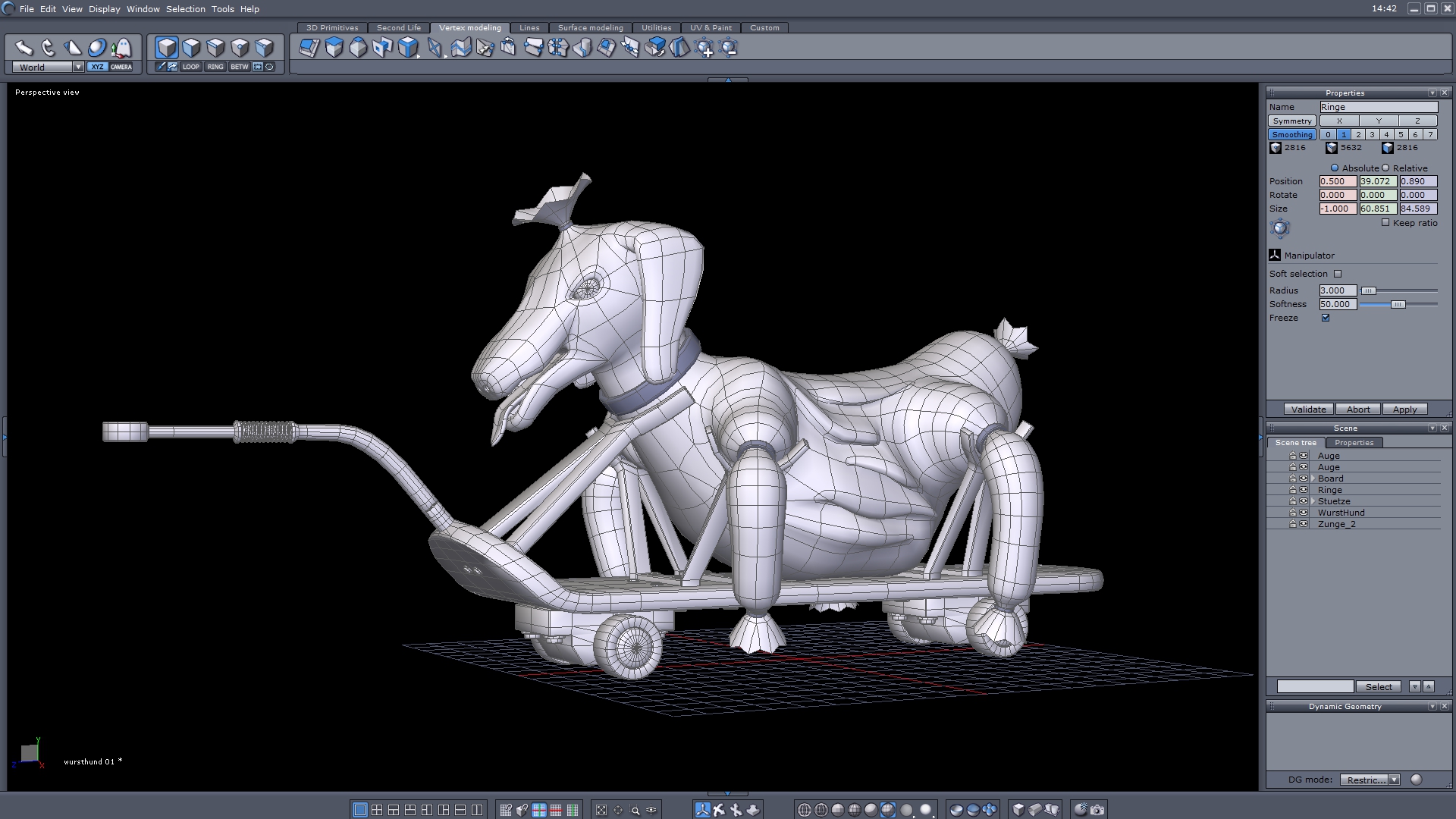The width and height of the screenshot is (1456, 819).
Task: Select the second cube selection mode icon
Action: point(191,48)
